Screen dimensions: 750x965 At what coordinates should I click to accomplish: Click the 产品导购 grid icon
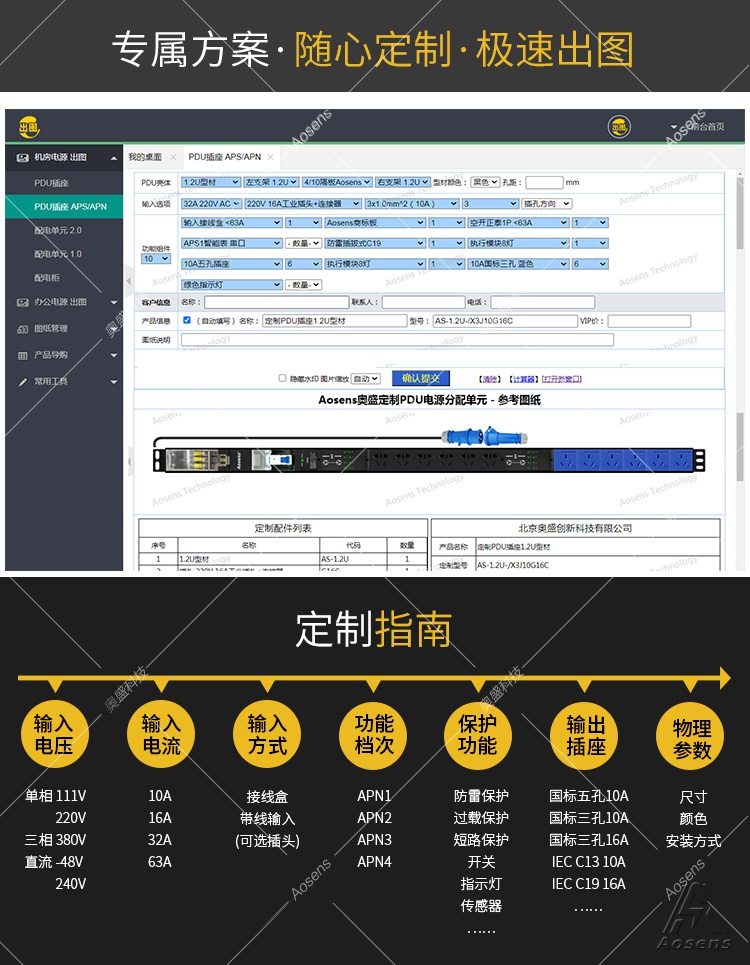(x=23, y=355)
